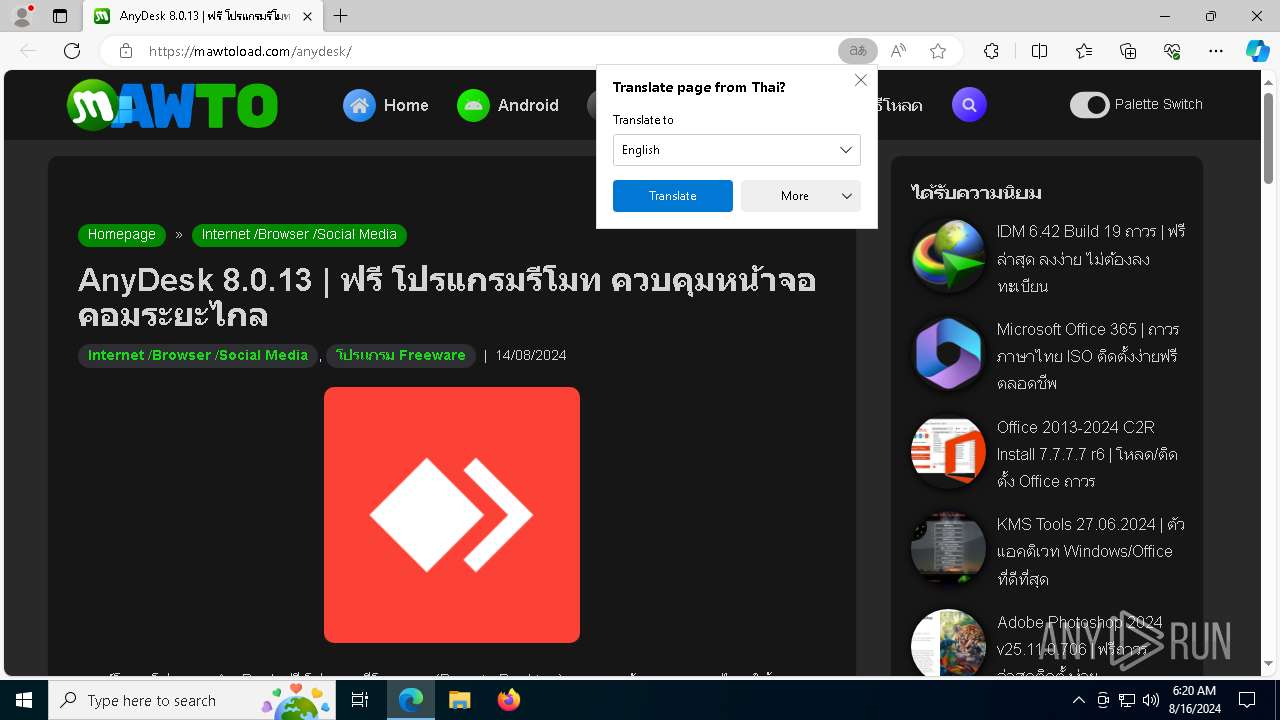Click the IDM globe thumbnail
Image resolution: width=1280 pixels, height=720 pixels.
[948, 256]
